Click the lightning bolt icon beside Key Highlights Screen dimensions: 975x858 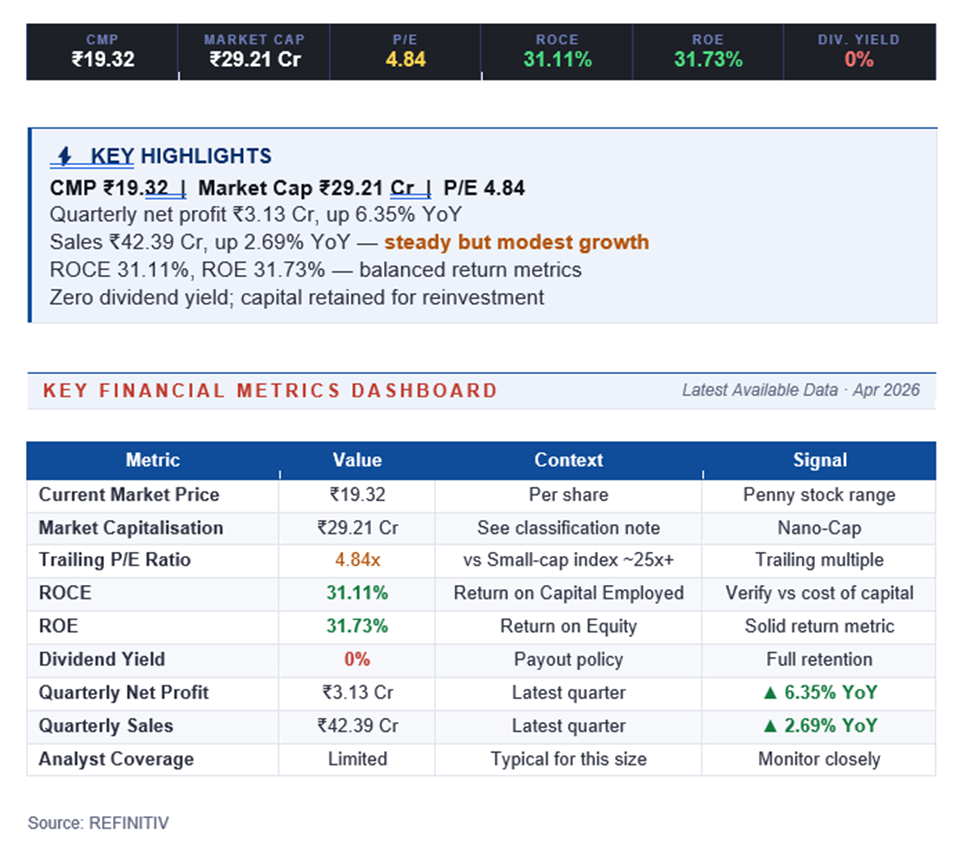[x=65, y=156]
